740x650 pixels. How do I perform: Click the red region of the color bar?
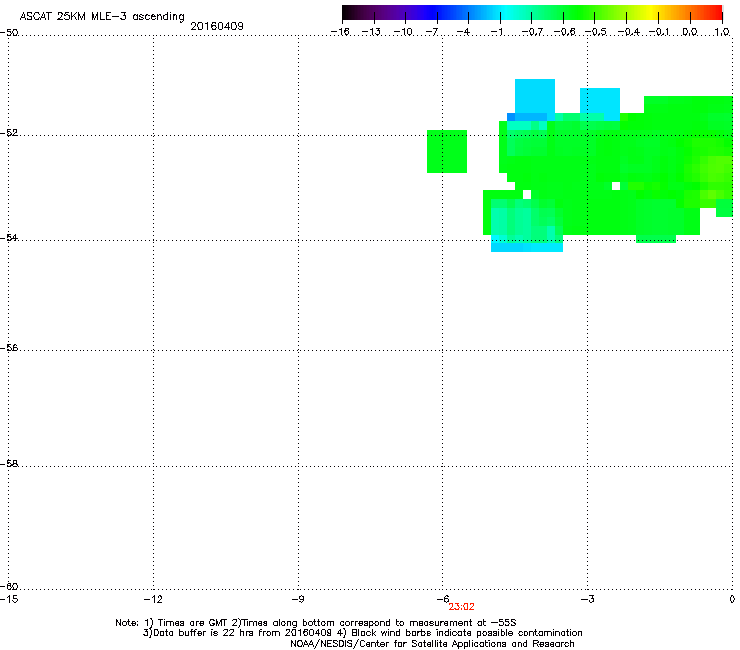(x=713, y=13)
